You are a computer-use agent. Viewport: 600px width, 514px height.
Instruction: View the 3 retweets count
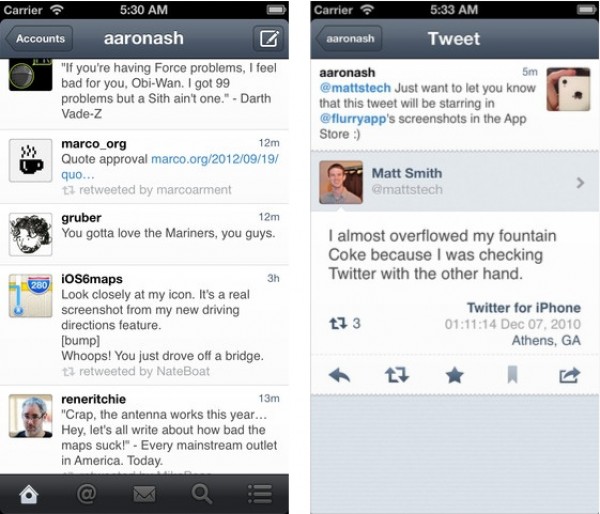pyautogui.click(x=345, y=324)
